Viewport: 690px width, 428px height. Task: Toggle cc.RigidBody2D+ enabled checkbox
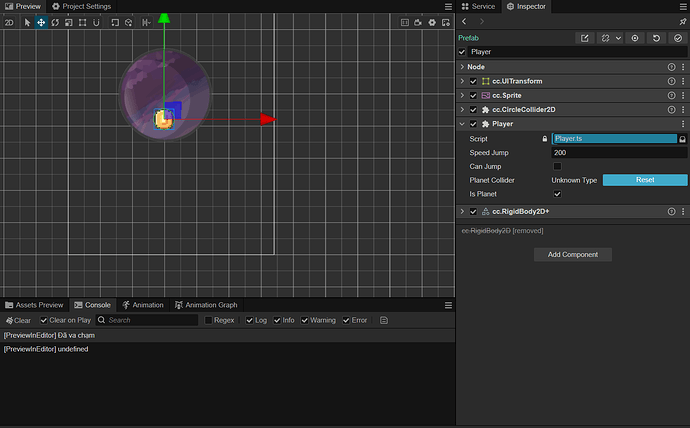(x=473, y=212)
